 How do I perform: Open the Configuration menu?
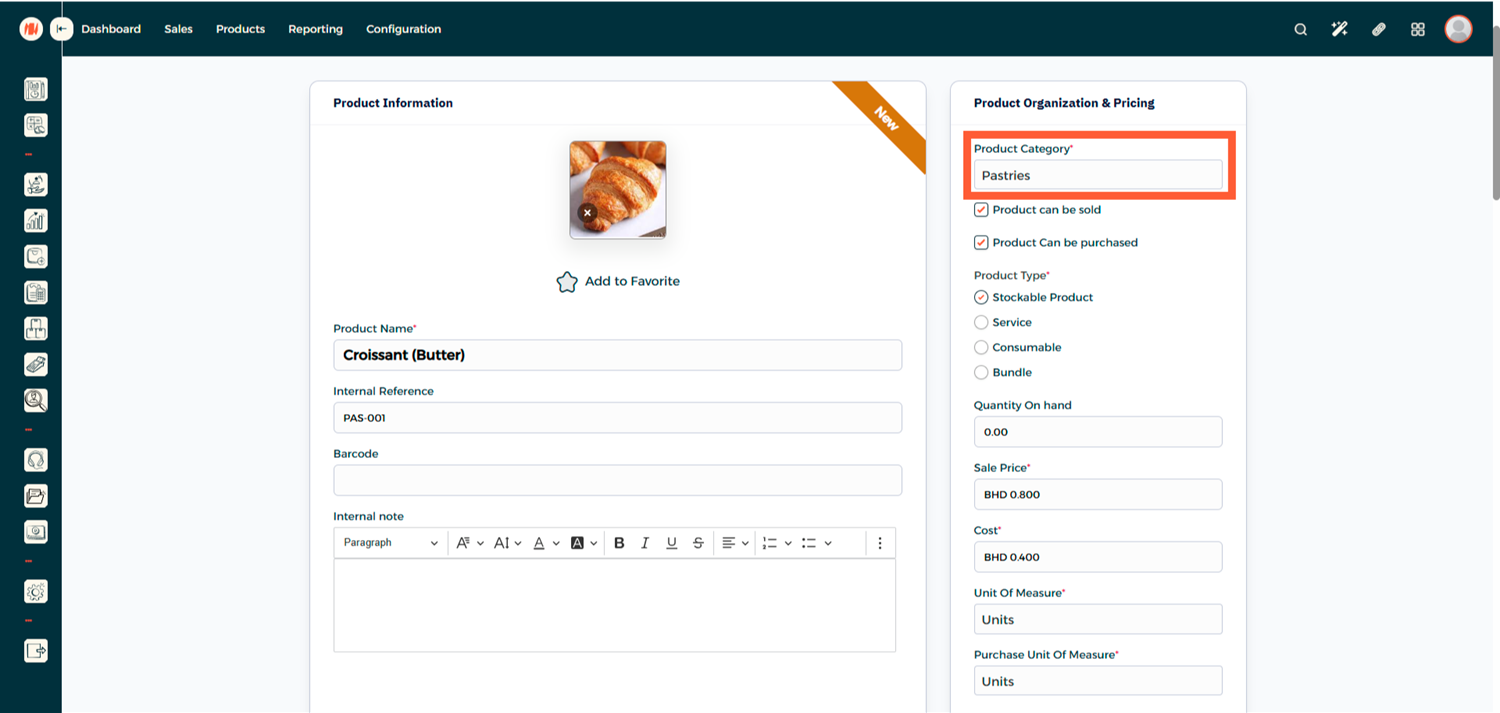[x=403, y=29]
